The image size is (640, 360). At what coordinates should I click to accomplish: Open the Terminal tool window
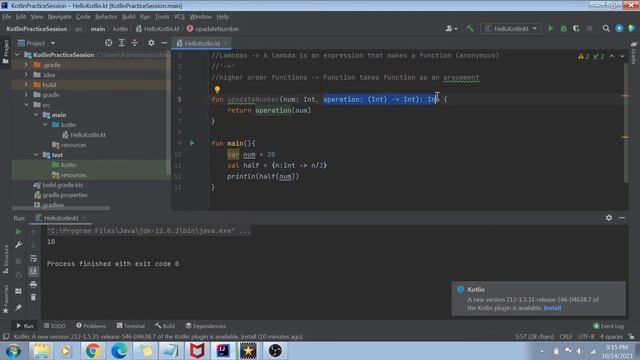pyautogui.click(x=130, y=326)
